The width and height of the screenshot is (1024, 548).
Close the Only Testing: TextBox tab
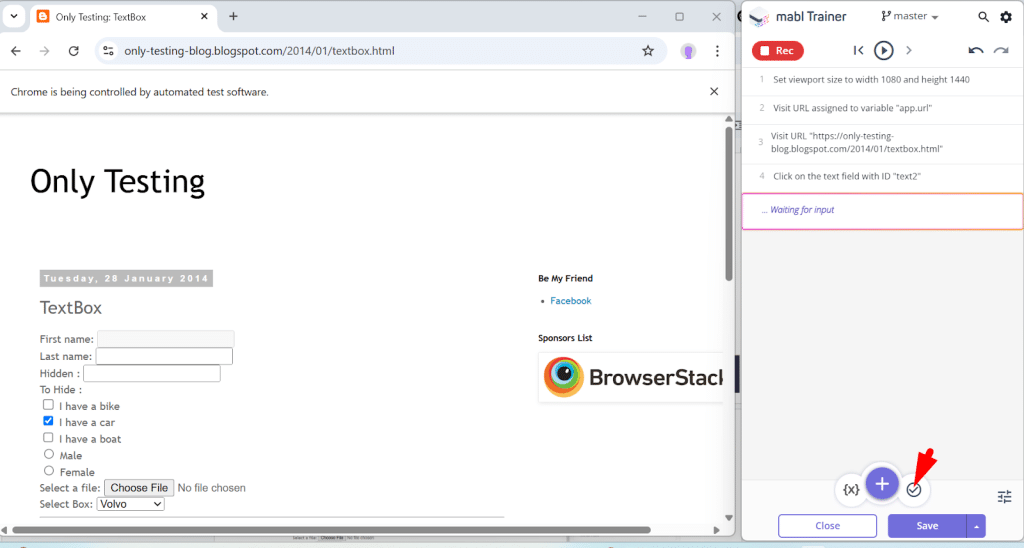point(204,16)
